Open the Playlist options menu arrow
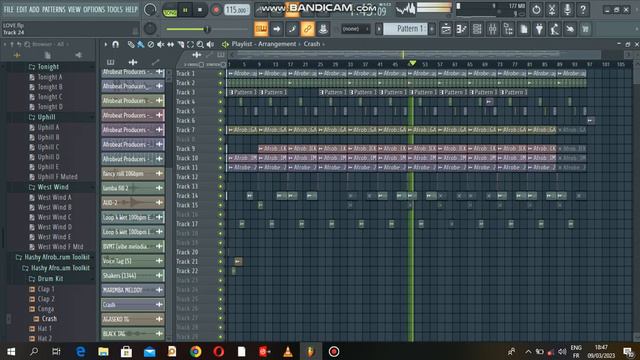The height and width of the screenshot is (360, 640). point(106,44)
